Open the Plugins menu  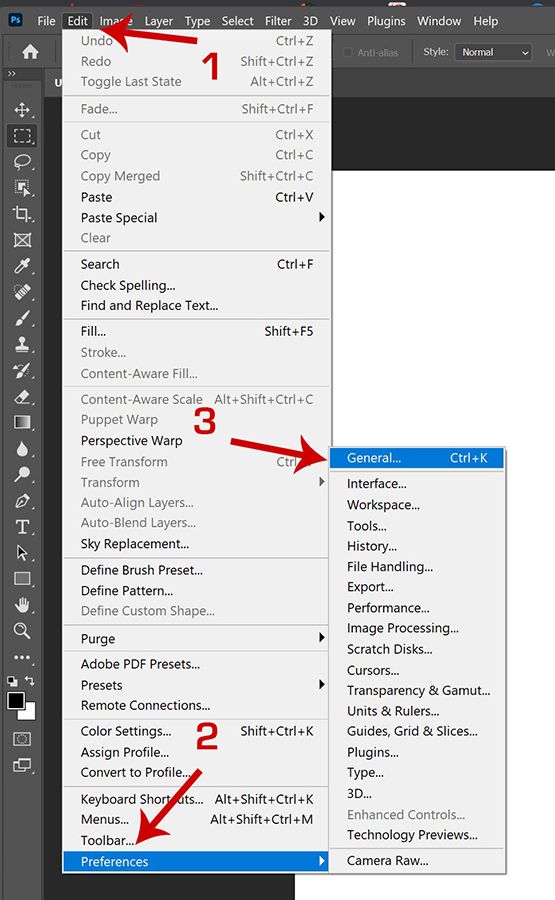point(386,21)
